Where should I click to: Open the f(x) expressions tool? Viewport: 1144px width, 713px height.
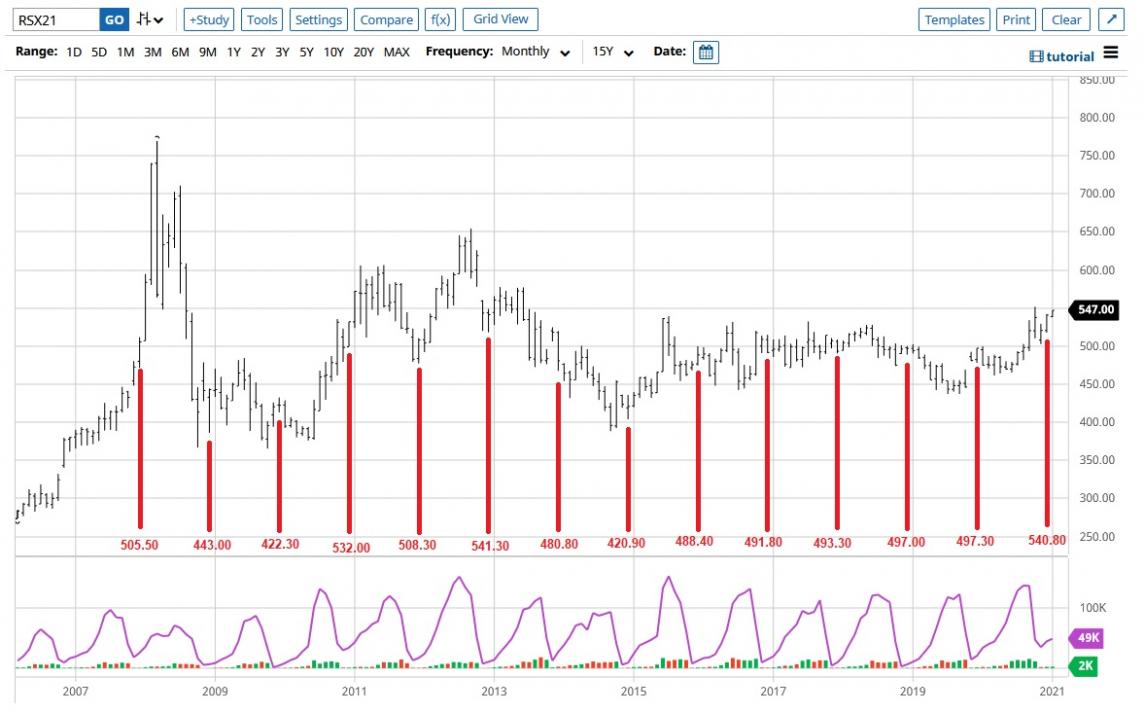coord(439,20)
